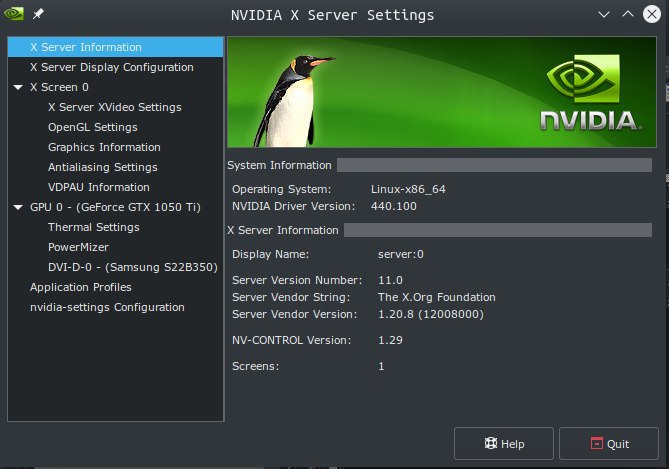The width and height of the screenshot is (669, 469).
Task: Close the NVIDIA X Server Settings window
Action: pos(652,15)
